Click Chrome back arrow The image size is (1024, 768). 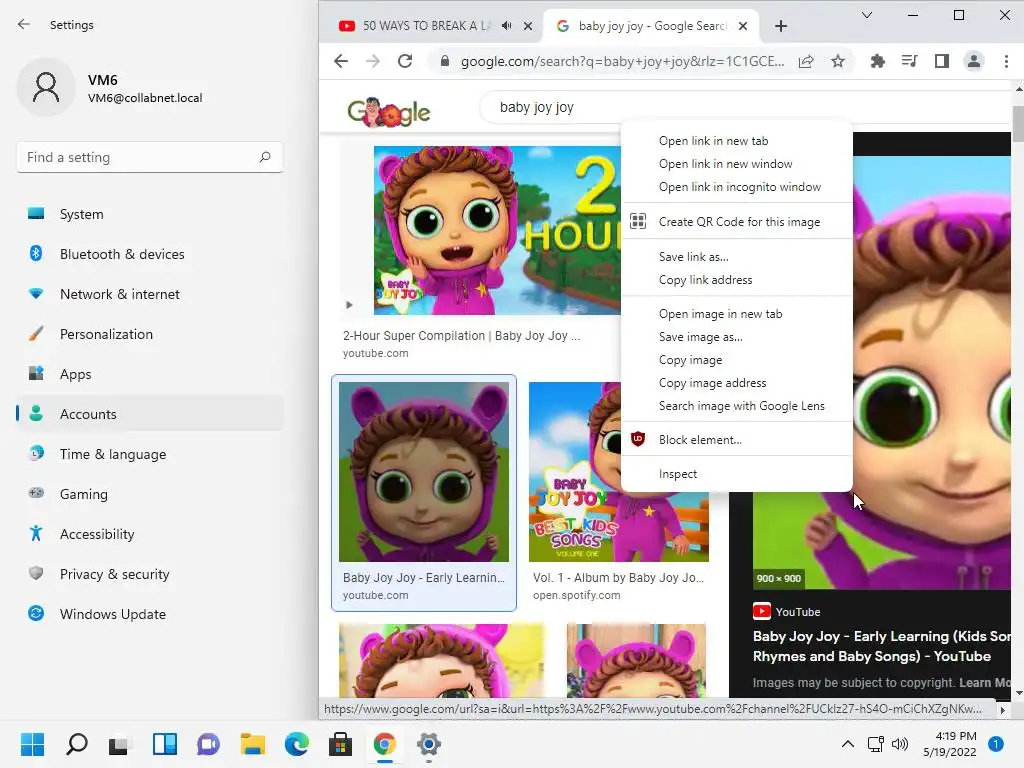point(341,61)
